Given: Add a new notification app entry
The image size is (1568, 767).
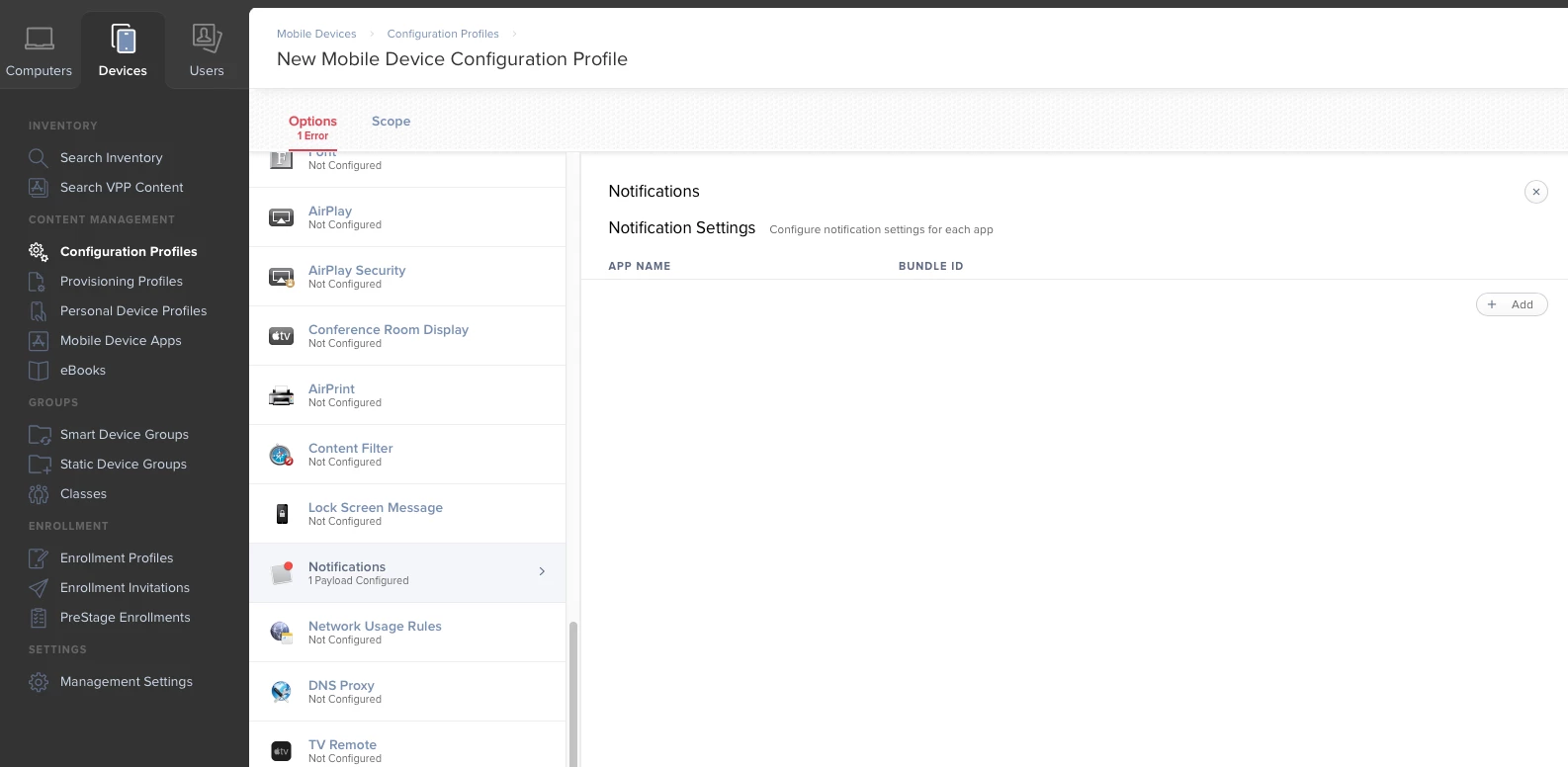Looking at the screenshot, I should click(1512, 304).
